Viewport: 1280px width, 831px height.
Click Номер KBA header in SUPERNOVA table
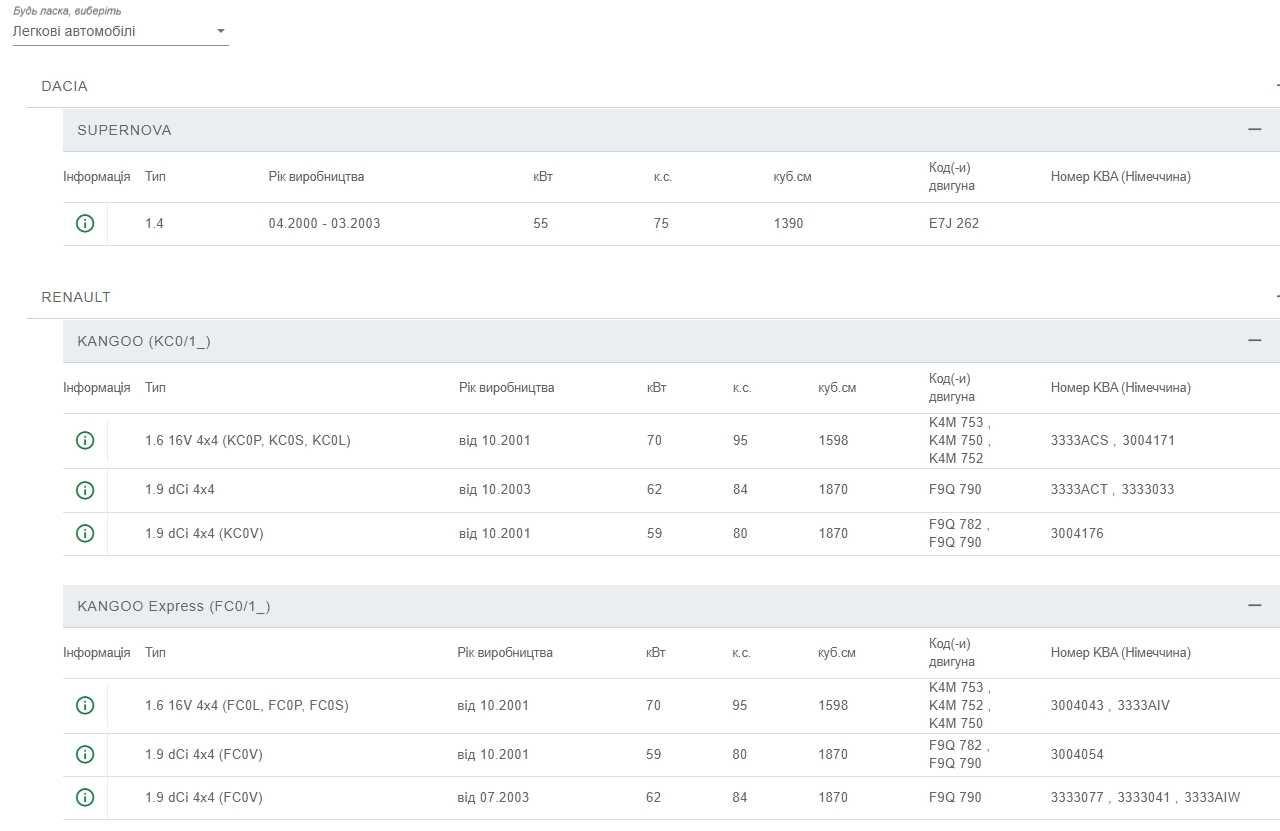click(1121, 176)
